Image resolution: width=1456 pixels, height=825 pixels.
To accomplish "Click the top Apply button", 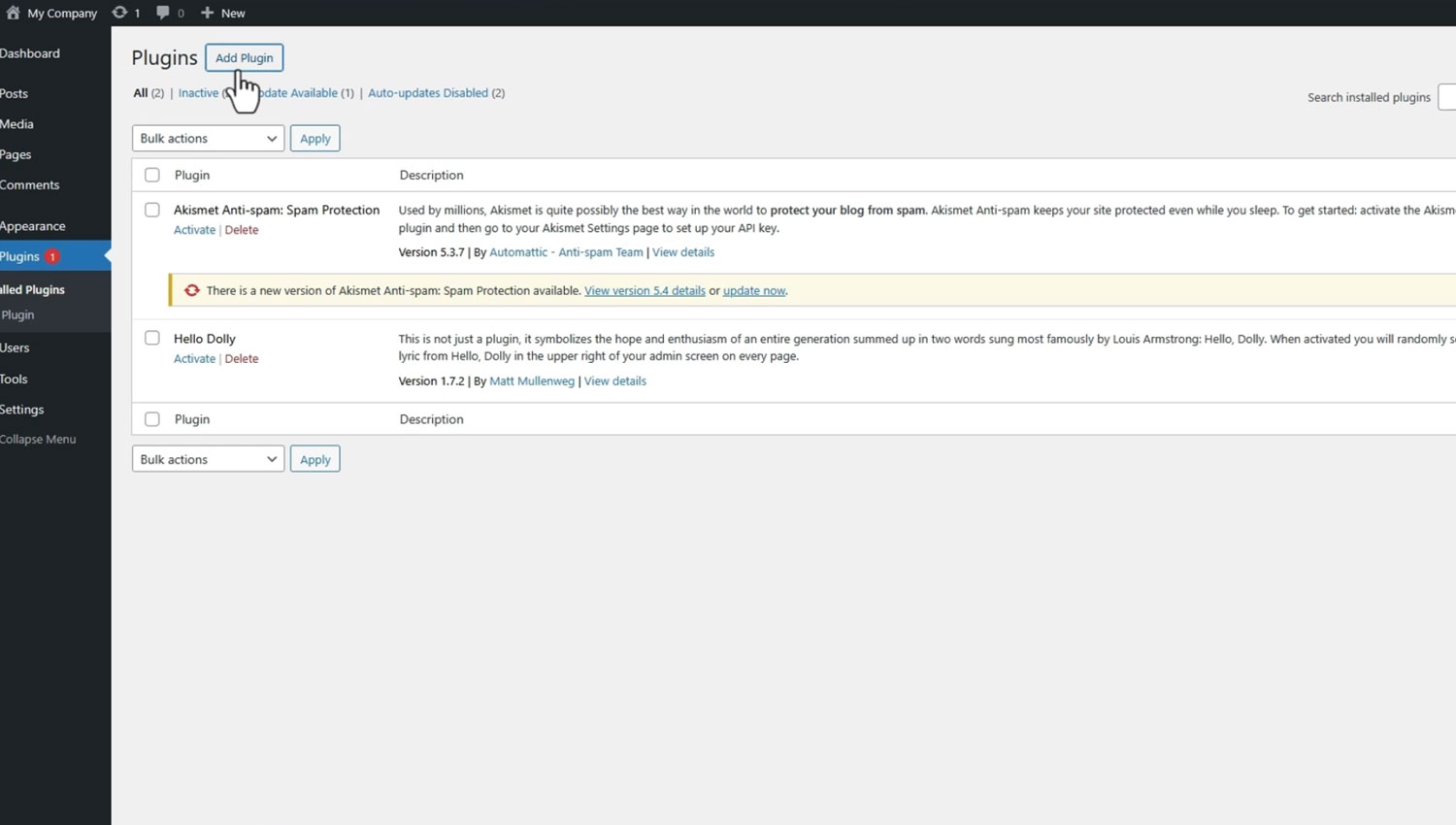I will 314,138.
